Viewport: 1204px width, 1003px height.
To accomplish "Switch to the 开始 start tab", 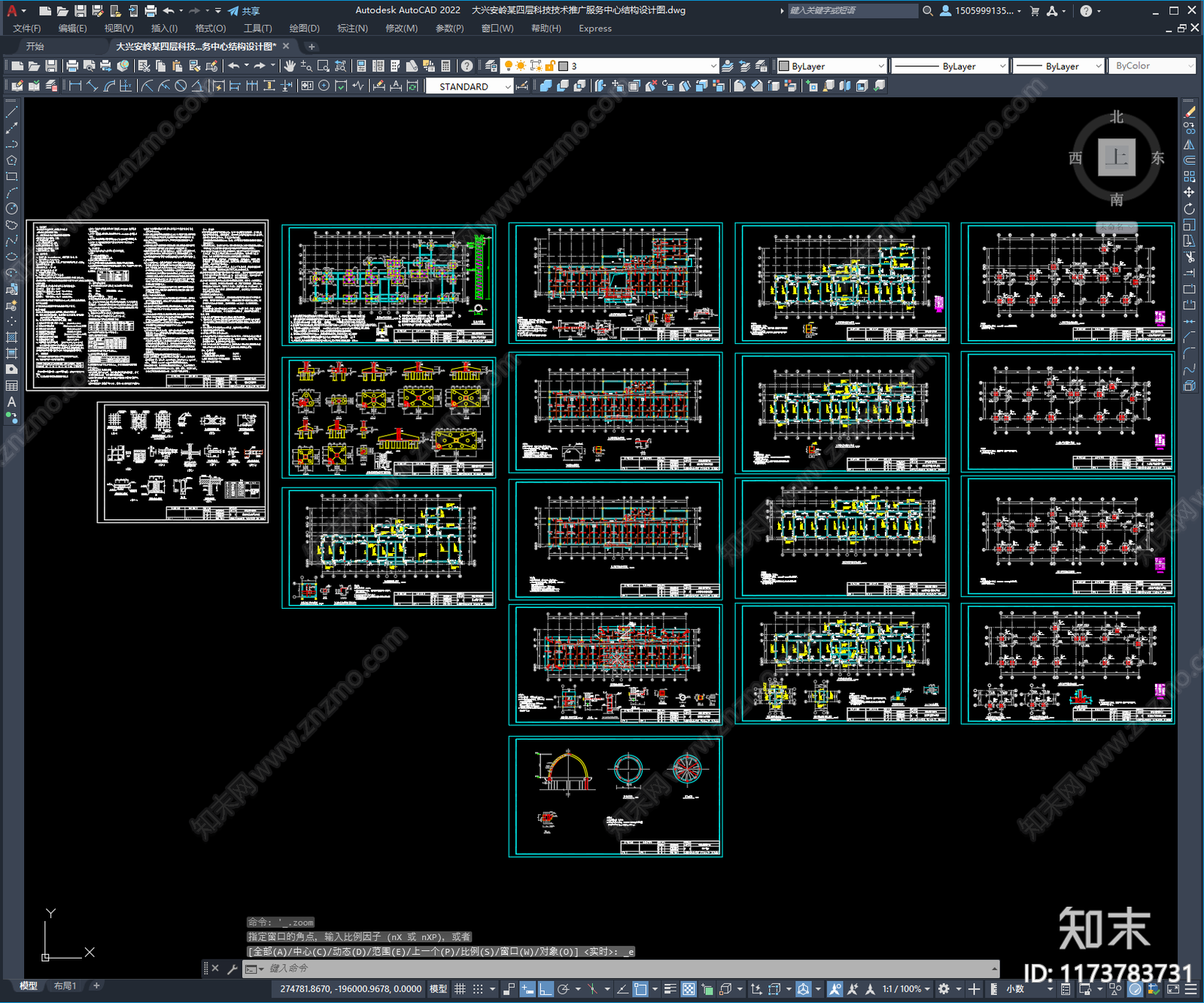I will [x=35, y=47].
